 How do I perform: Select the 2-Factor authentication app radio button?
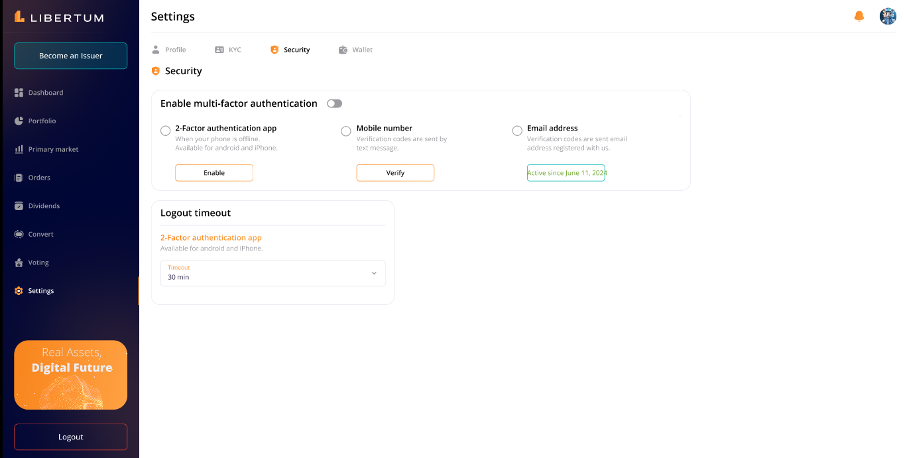point(166,130)
